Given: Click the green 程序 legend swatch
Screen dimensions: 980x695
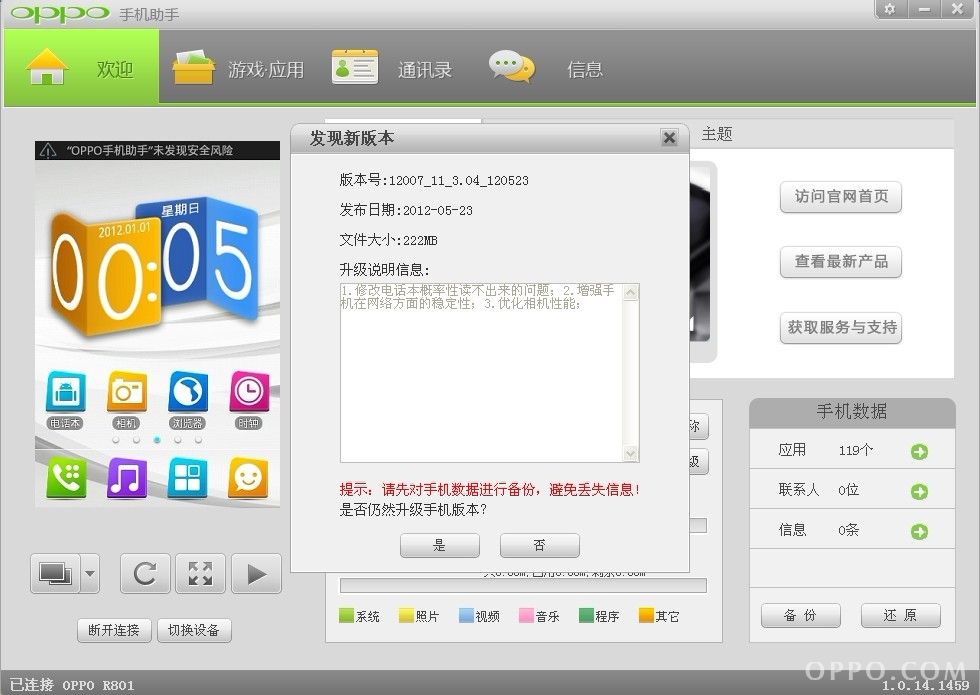Looking at the screenshot, I should point(586,616).
